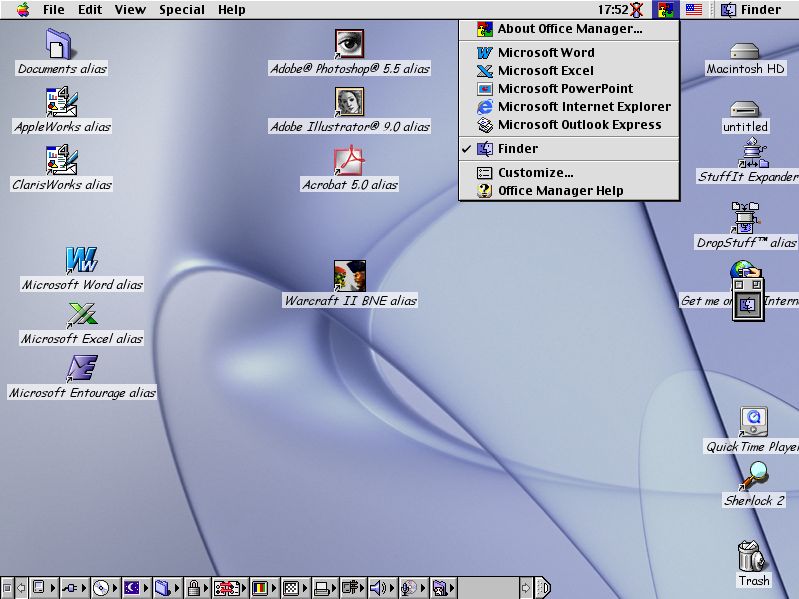
Task: Open the microphone sound source control strip popup
Action: pos(413,588)
